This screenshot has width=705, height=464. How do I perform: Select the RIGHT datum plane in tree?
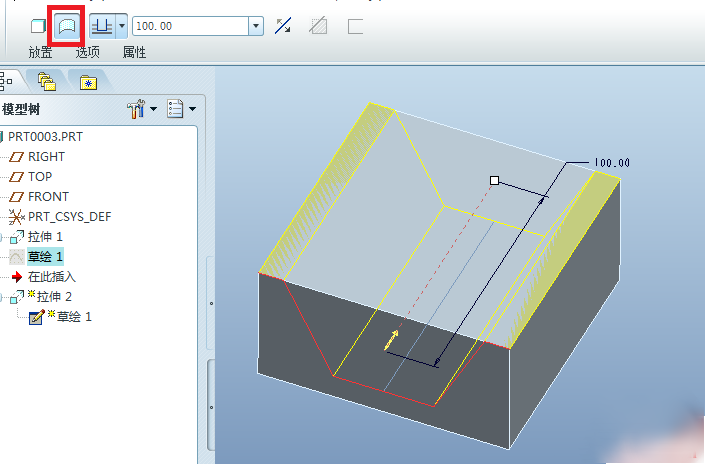tap(46, 156)
